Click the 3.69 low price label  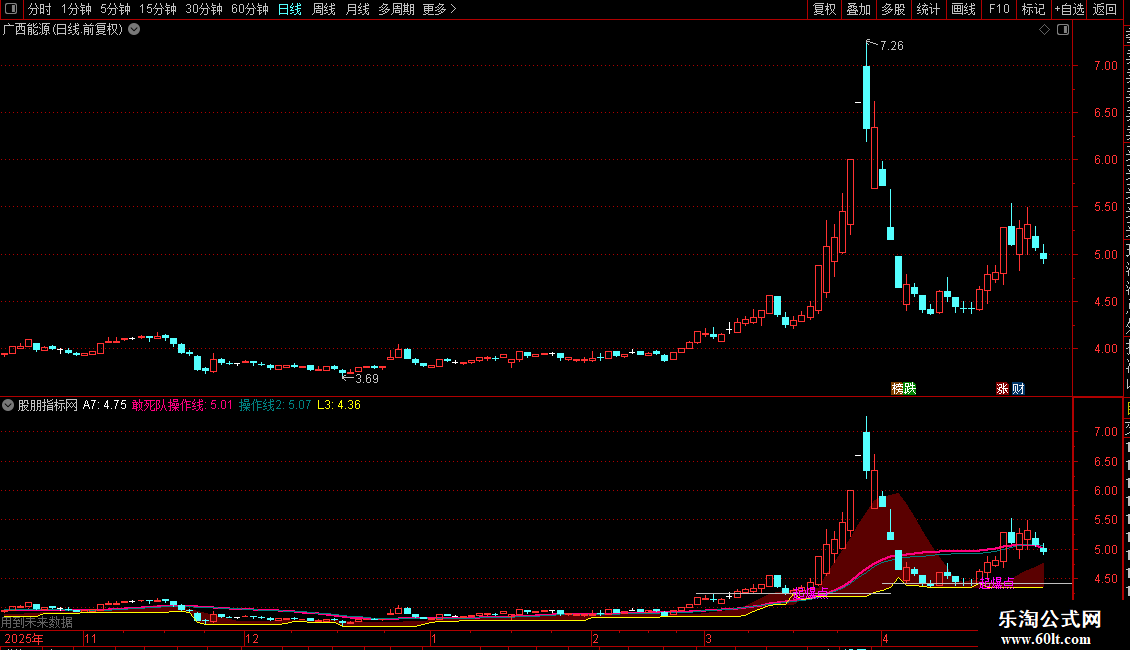point(367,379)
